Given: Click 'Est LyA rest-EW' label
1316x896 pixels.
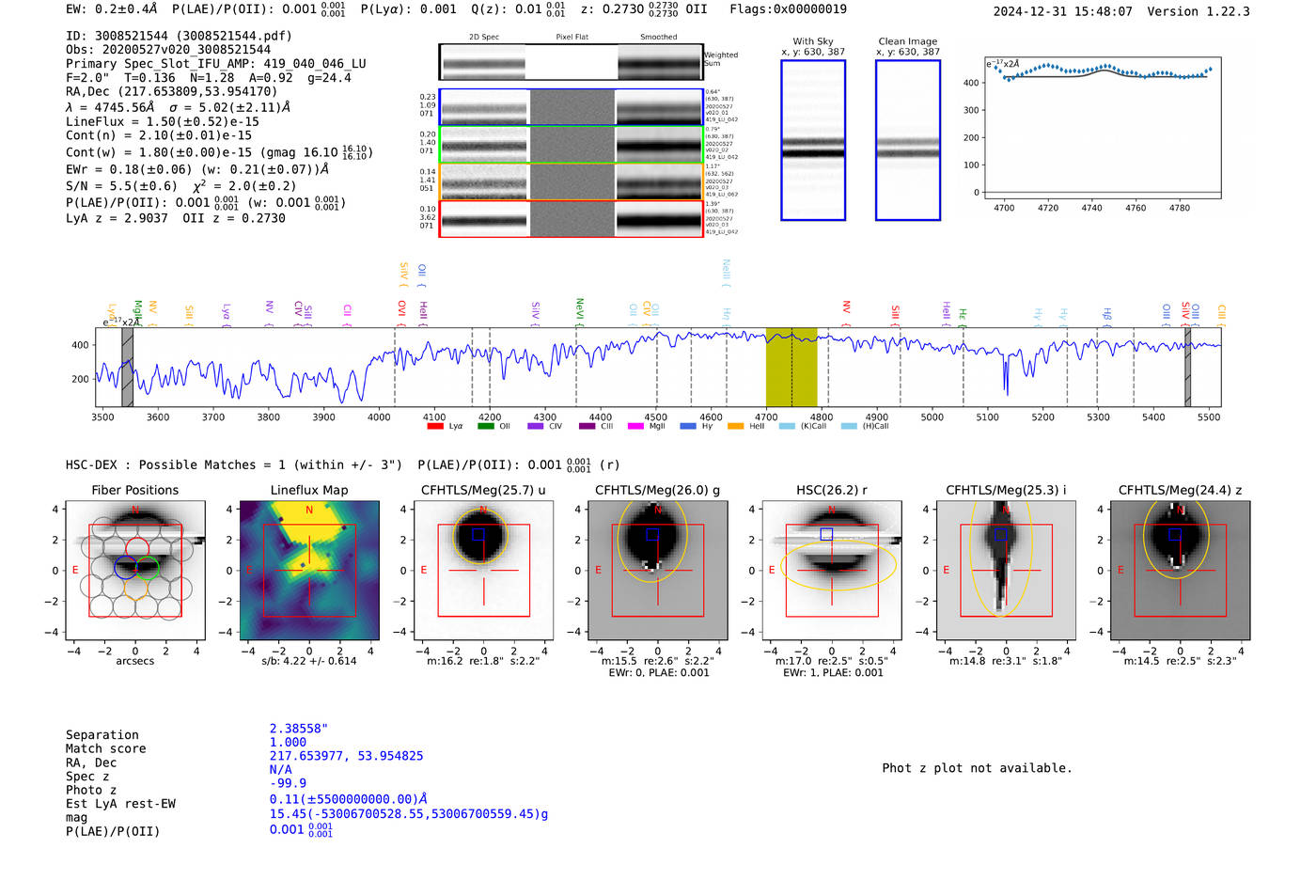Looking at the screenshot, I should click(x=120, y=804).
